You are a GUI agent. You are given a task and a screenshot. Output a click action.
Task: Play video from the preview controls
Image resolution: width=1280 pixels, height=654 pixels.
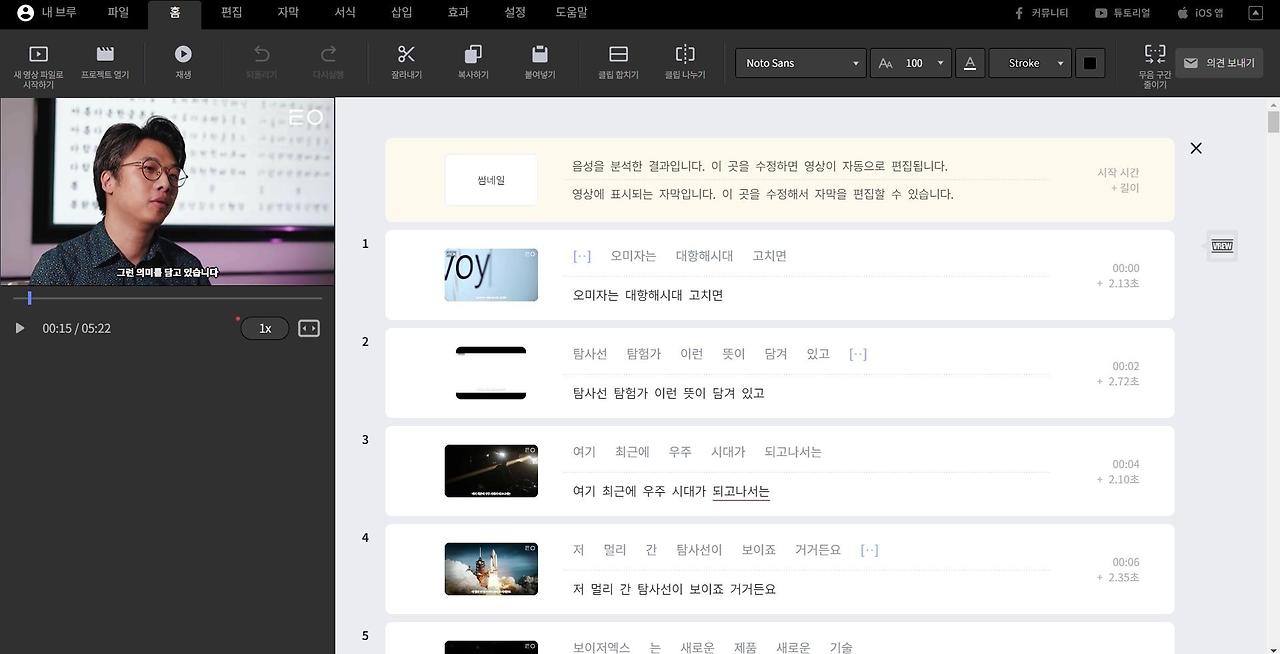pyautogui.click(x=19, y=328)
